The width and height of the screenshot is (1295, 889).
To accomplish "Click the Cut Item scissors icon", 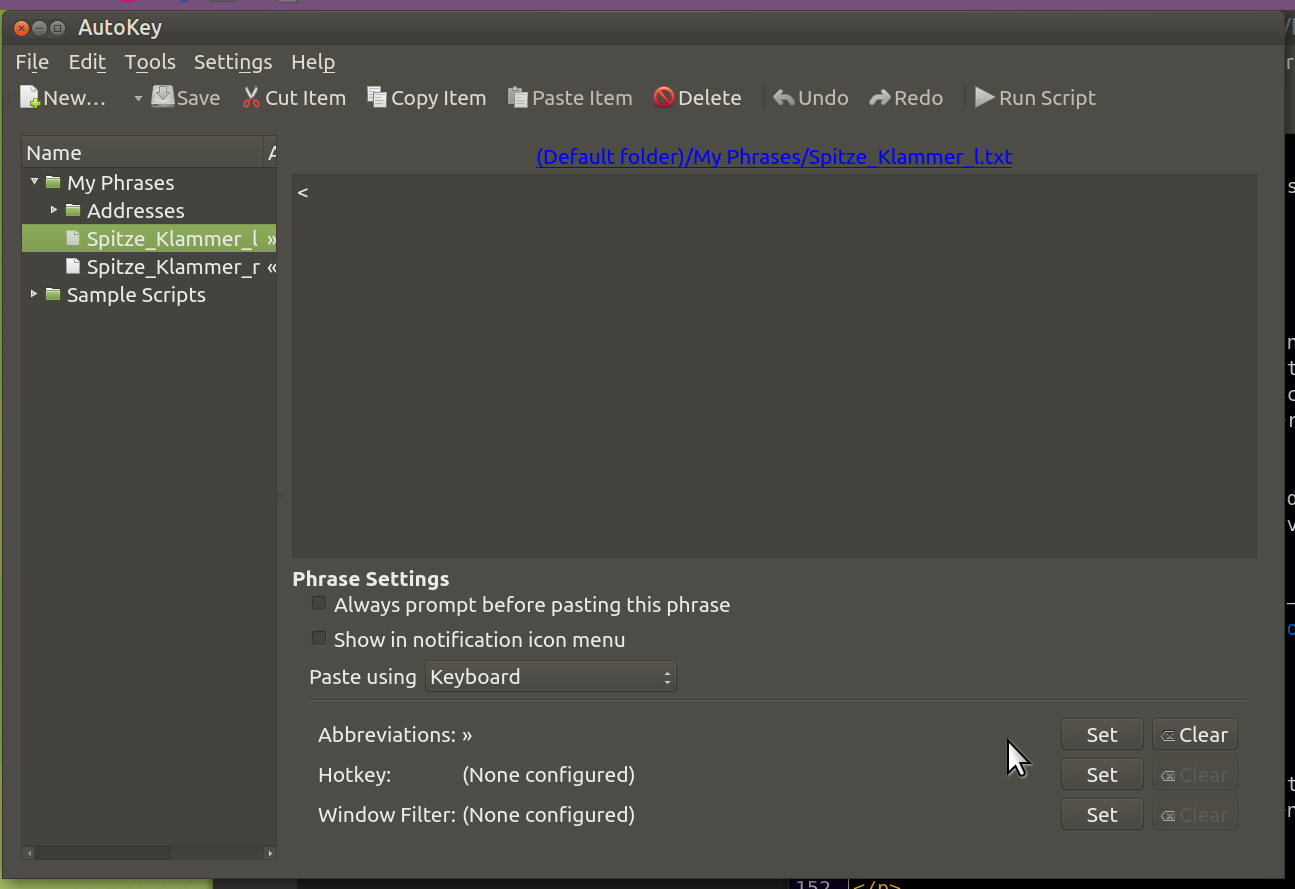I will 251,98.
